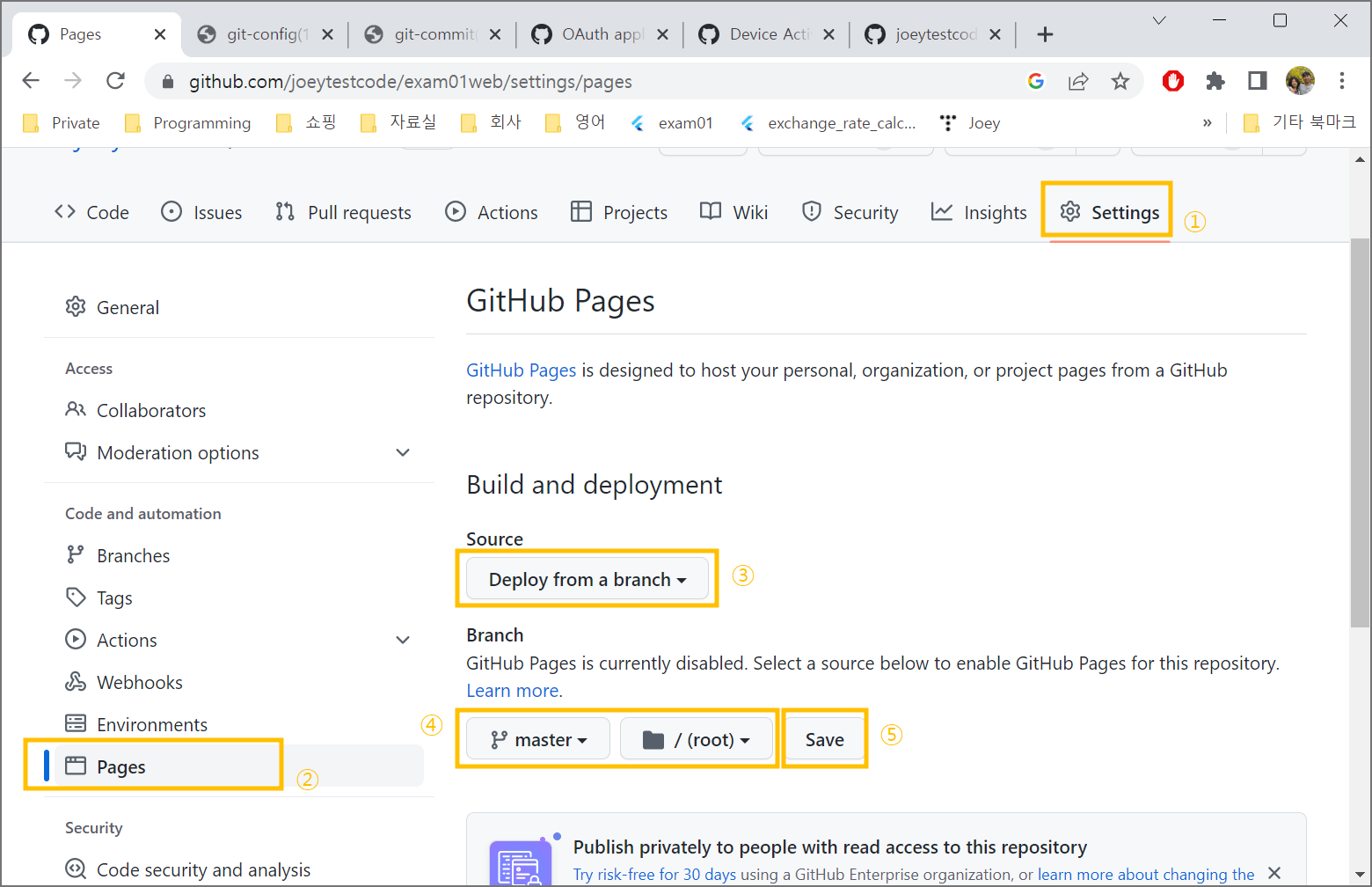Click learn more about changing link
The image size is (1372, 887).
[x=1146, y=874]
